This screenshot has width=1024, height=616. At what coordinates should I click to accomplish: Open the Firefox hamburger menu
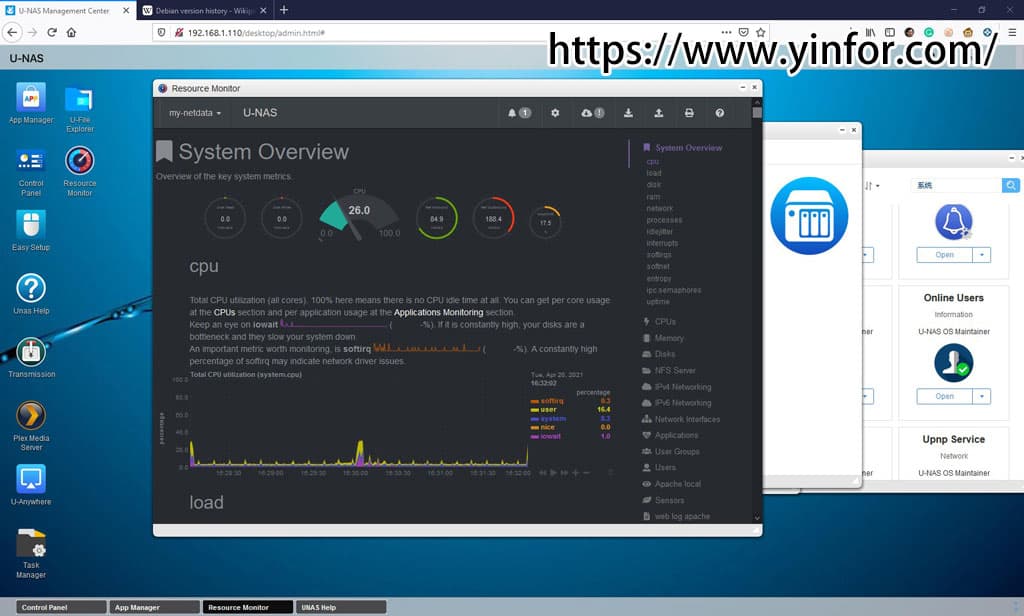pyautogui.click(x=1012, y=32)
